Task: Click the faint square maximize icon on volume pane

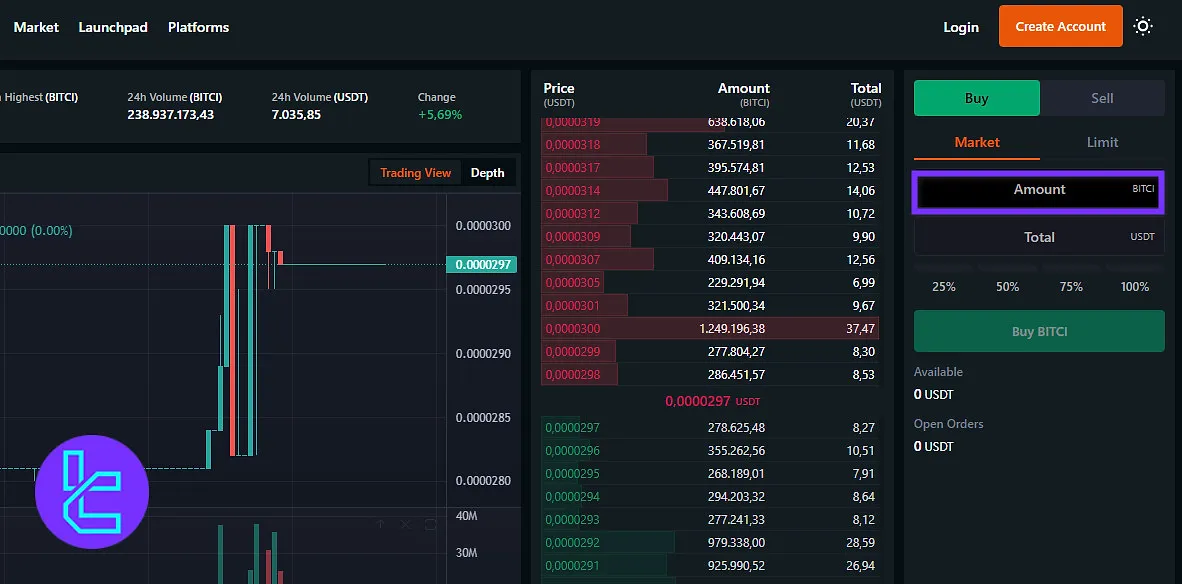Action: click(x=431, y=524)
